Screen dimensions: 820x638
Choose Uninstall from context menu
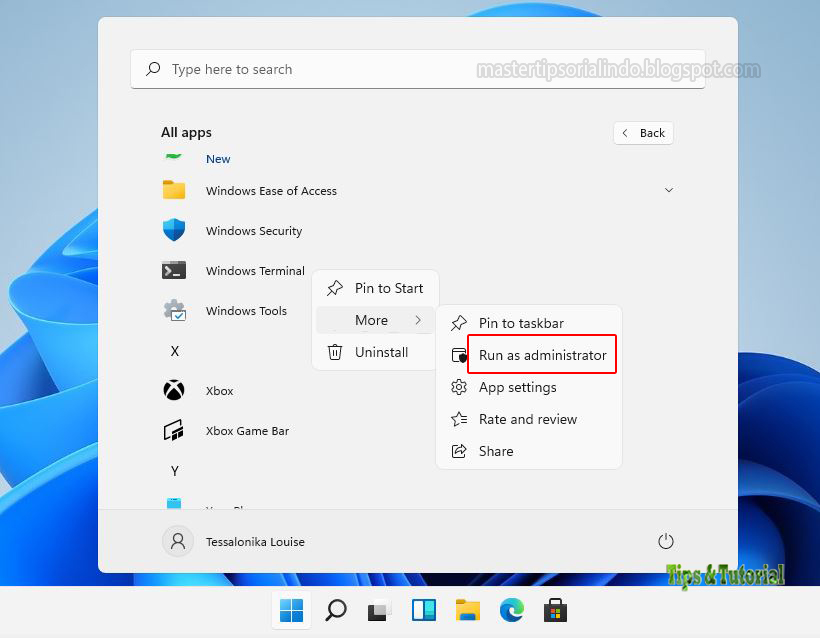[x=375, y=352]
